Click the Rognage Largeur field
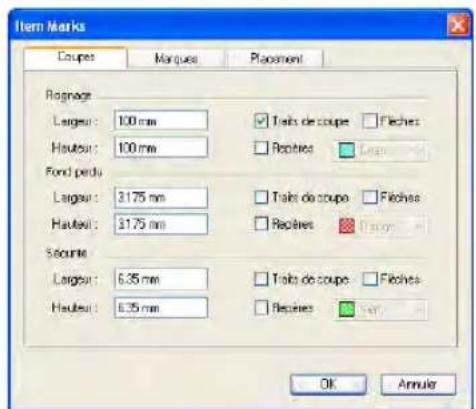This screenshot has height=409, width=476. [x=161, y=121]
